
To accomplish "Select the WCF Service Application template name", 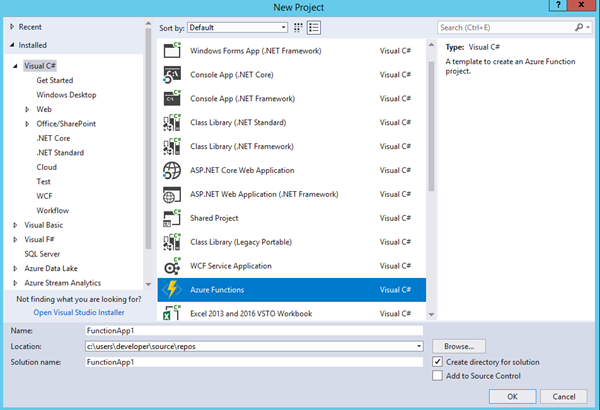I will pos(231,266).
